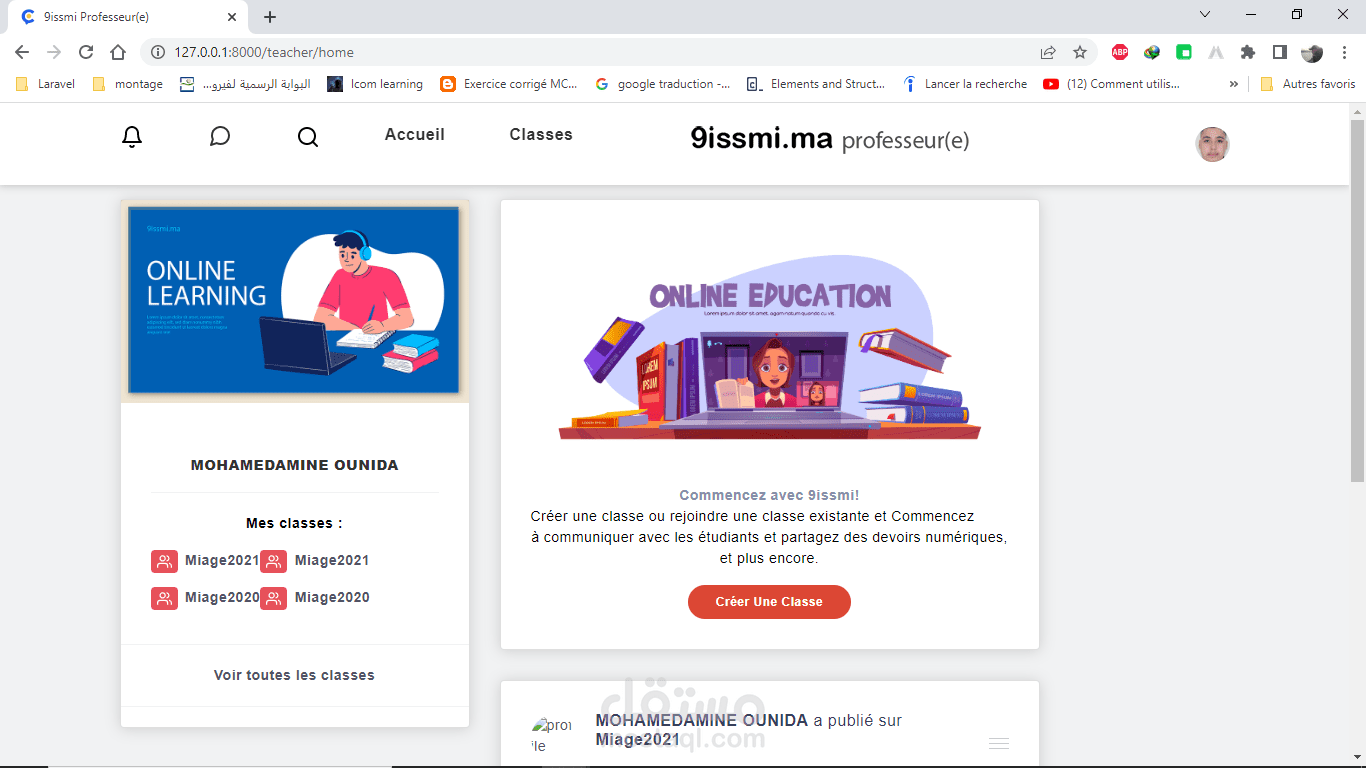This screenshot has width=1366, height=768.
Task: Click the search magnifier icon in header
Action: pos(308,137)
